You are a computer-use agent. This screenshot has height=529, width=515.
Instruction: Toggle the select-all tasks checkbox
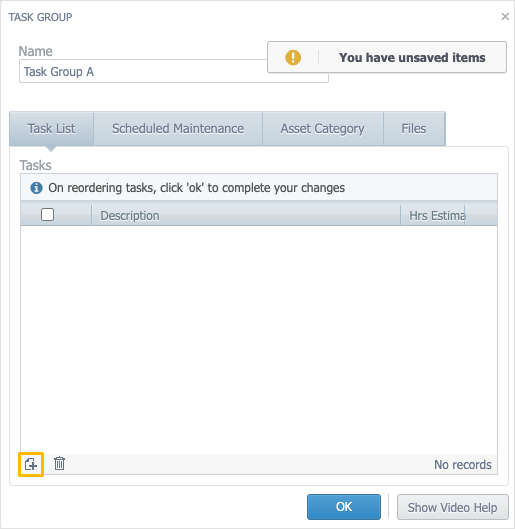(47, 215)
